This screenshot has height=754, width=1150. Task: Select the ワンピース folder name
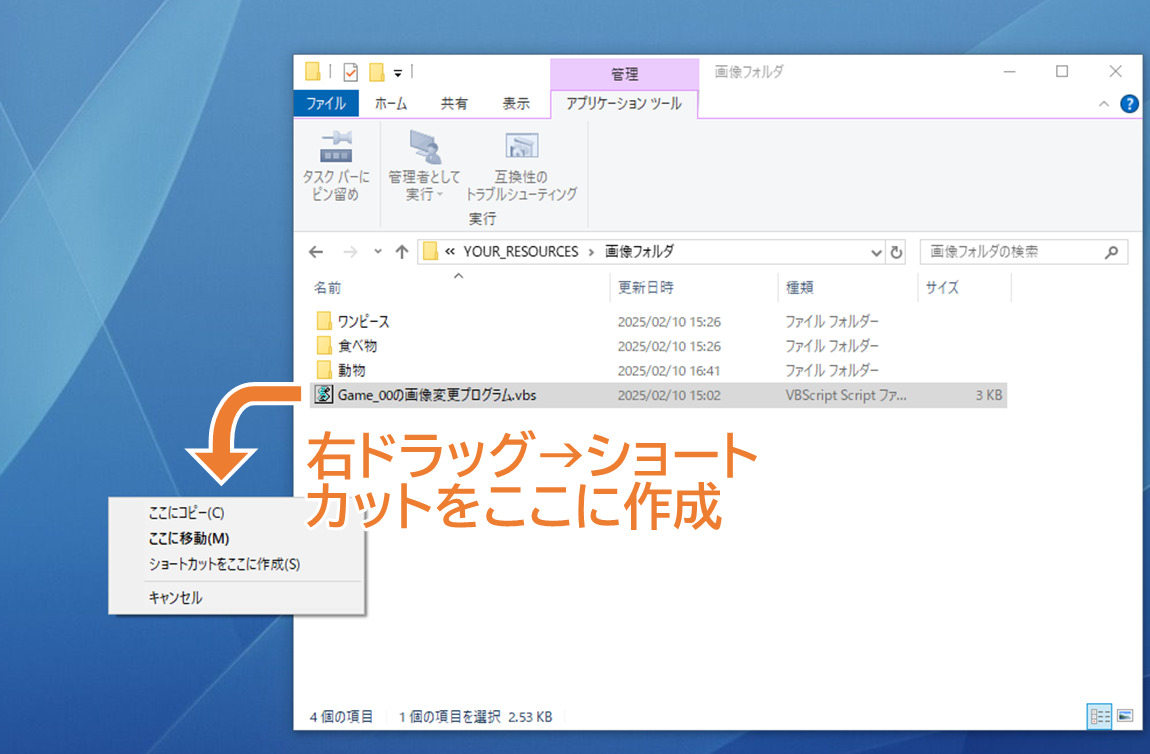pos(364,321)
